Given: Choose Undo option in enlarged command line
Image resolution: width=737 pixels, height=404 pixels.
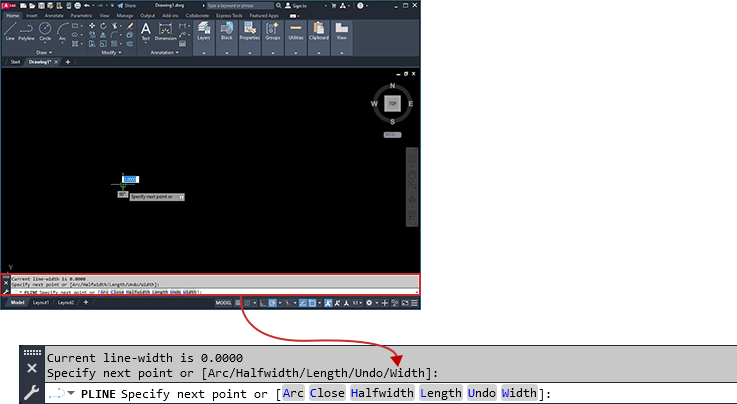Looking at the screenshot, I should pos(481,393).
